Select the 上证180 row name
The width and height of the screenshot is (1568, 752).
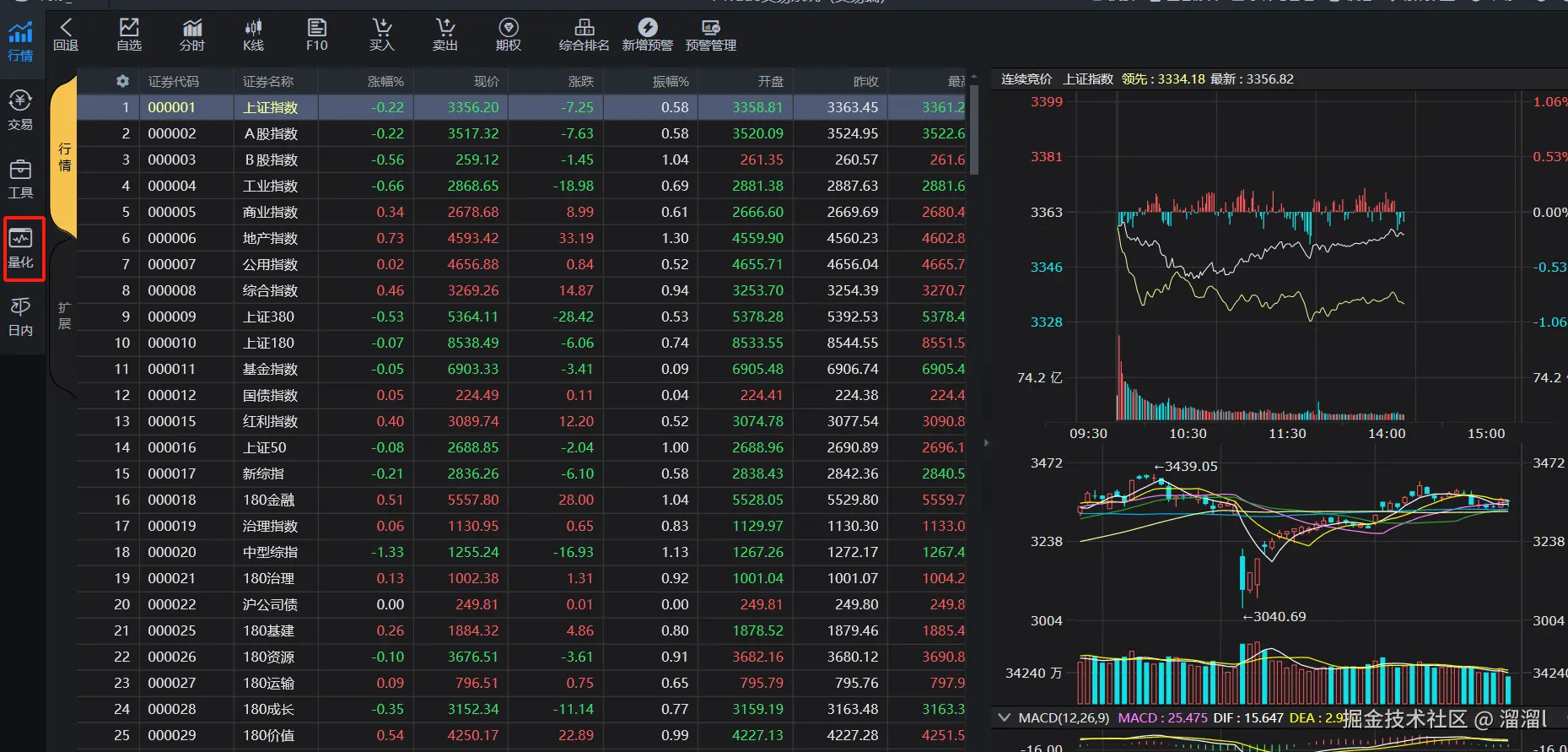click(x=268, y=343)
